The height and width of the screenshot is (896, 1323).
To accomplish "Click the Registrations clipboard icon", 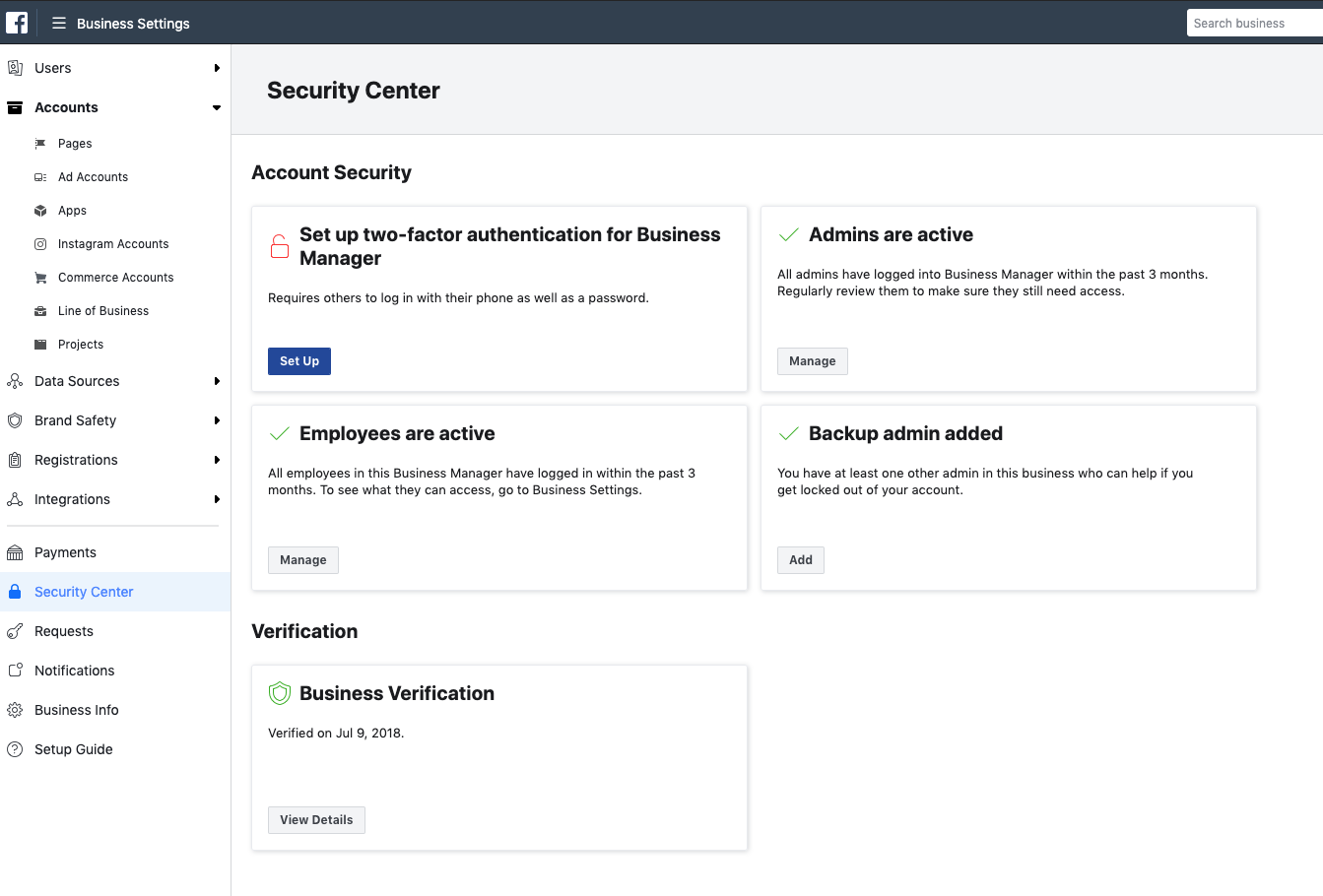I will tap(15, 460).
